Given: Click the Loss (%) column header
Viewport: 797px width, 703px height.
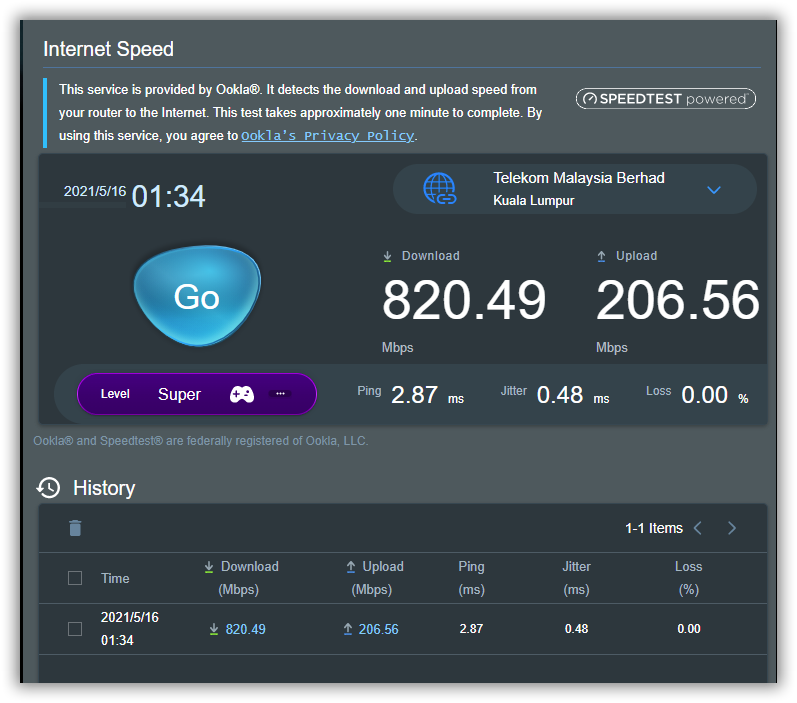Looking at the screenshot, I should point(689,578).
